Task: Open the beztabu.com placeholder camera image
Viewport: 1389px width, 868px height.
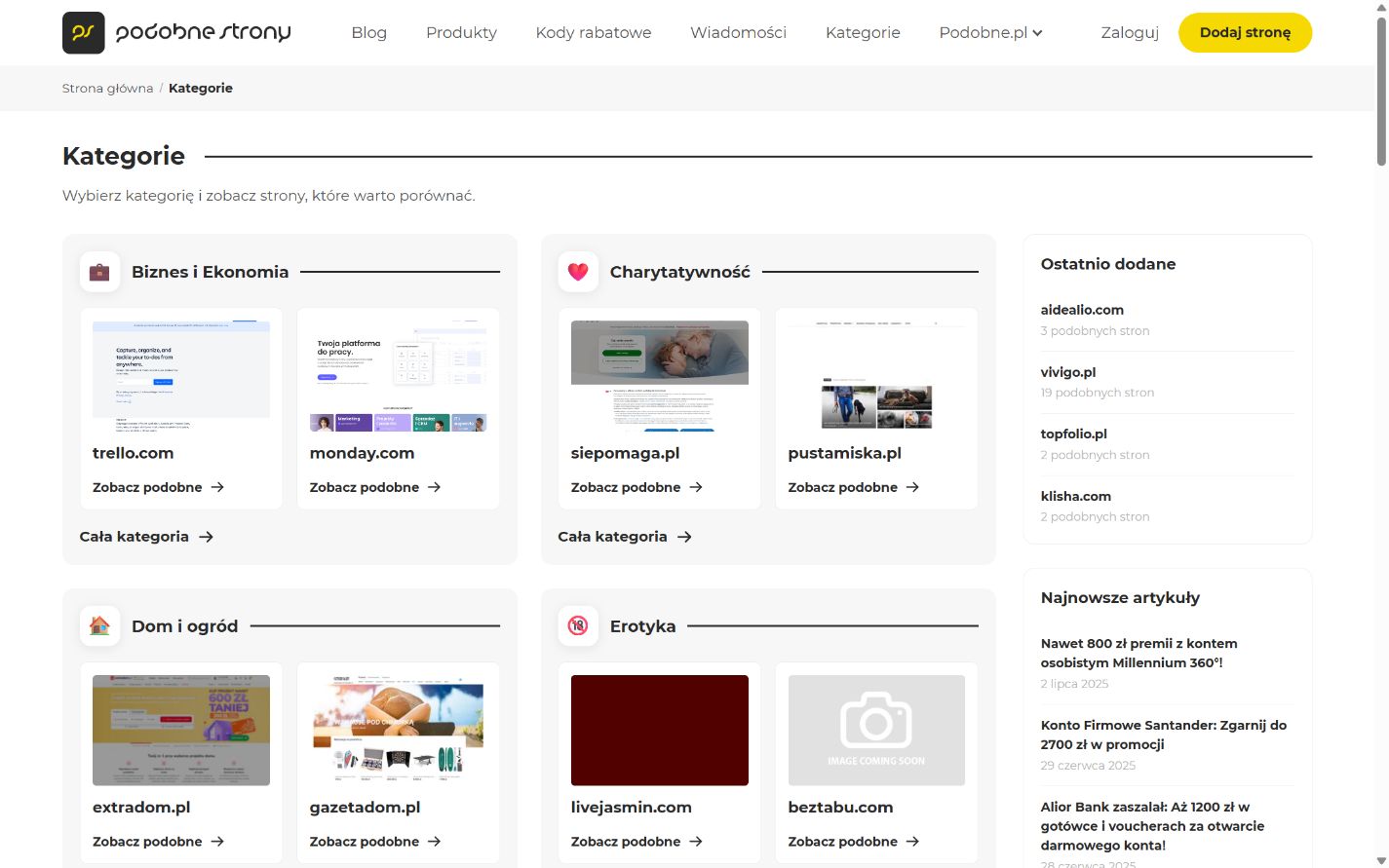Action: tap(876, 731)
